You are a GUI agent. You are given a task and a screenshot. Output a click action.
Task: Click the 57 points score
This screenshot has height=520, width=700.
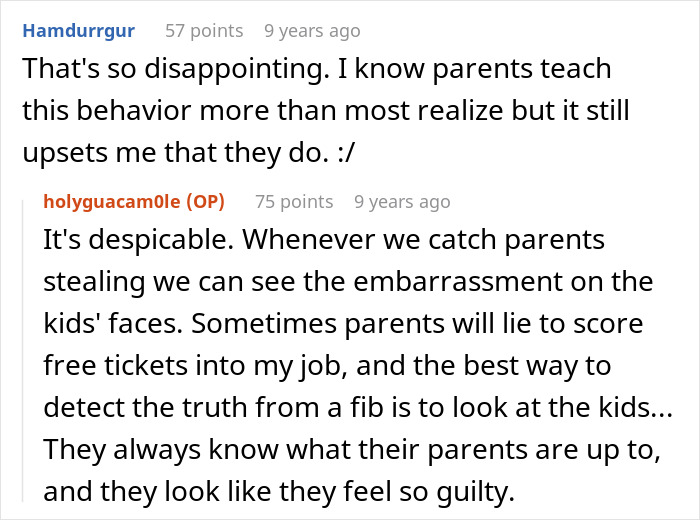(204, 31)
